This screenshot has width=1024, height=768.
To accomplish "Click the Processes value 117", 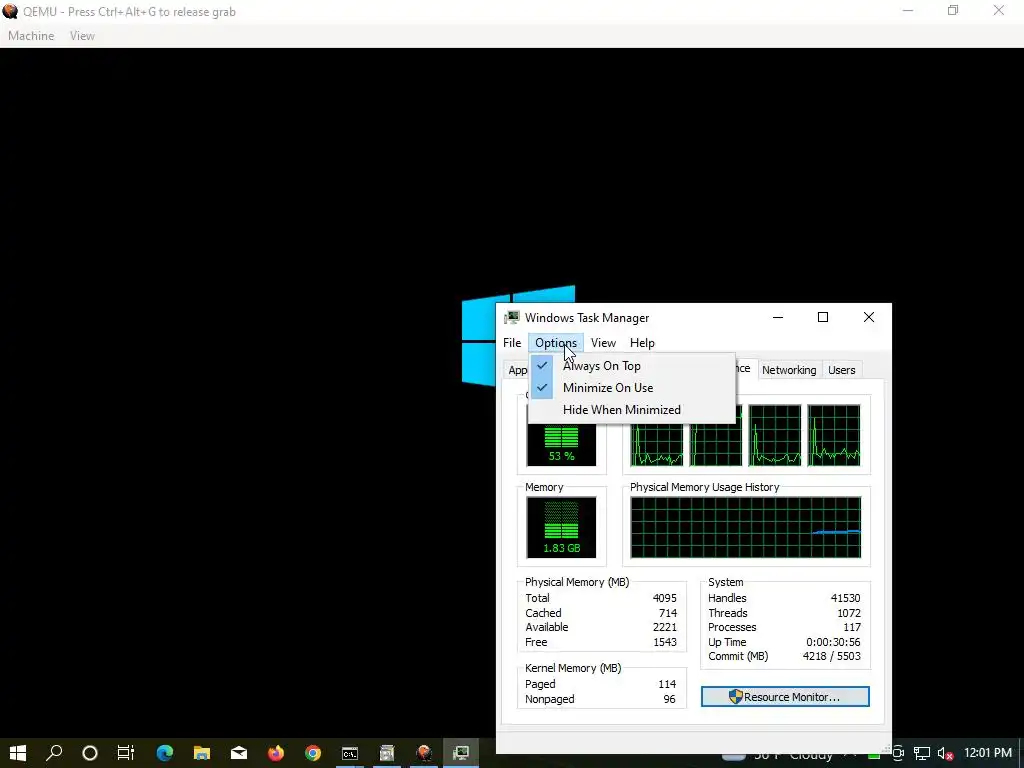I will coord(852,628).
